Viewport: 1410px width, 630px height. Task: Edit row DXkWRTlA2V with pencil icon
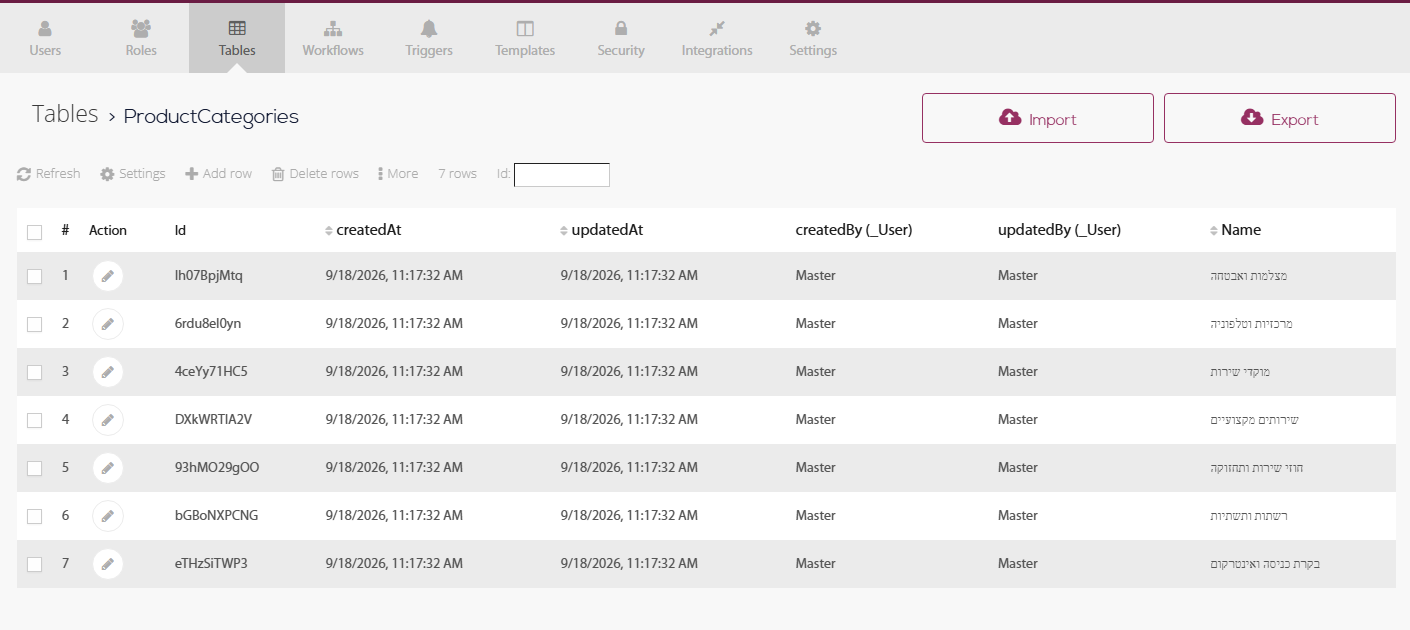coord(108,420)
